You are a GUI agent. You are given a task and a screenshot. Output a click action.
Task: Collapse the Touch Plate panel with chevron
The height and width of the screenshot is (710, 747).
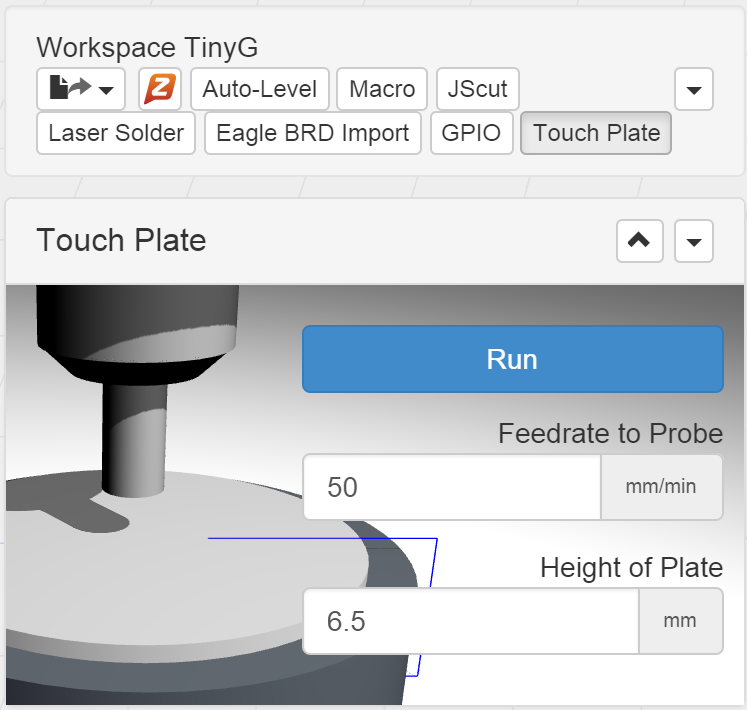640,241
